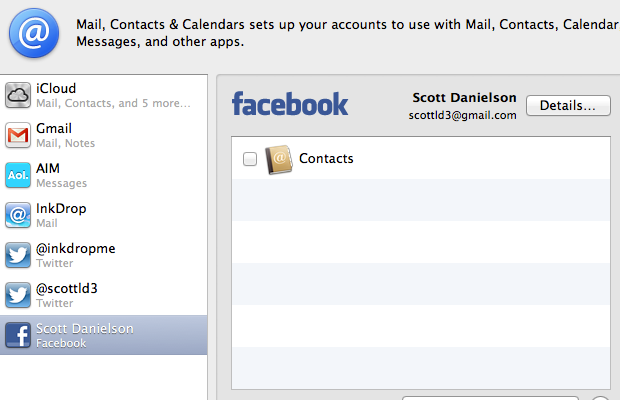Select Scott Danielson Facebook account row
The image size is (620, 400).
tap(104, 335)
